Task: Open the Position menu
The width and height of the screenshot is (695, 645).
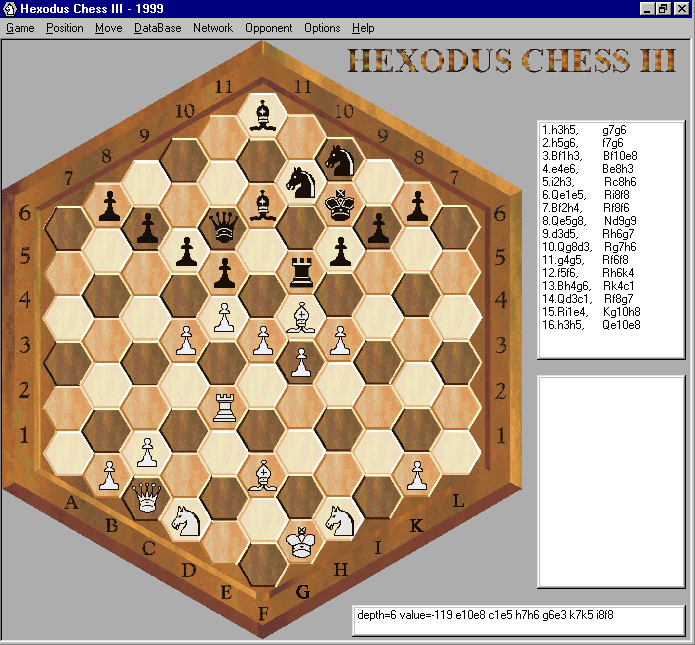Action: (65, 28)
